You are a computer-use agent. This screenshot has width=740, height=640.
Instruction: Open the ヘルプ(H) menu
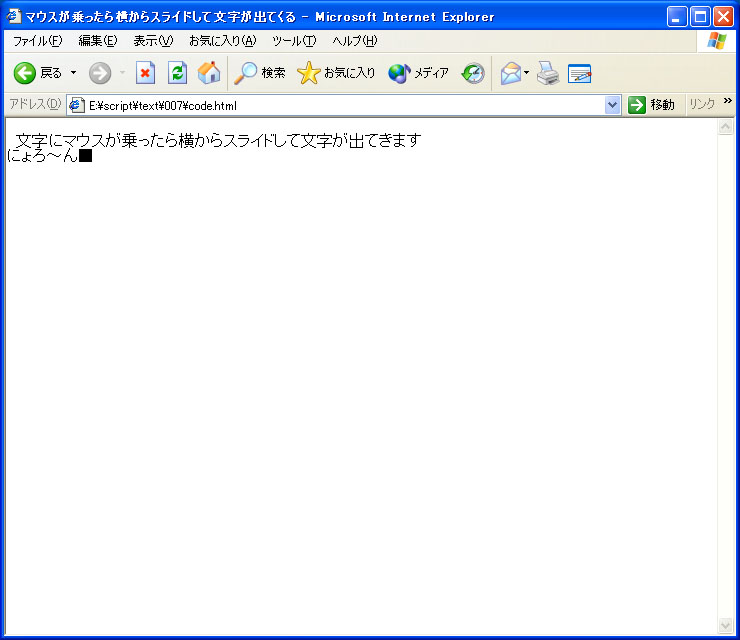click(354, 41)
